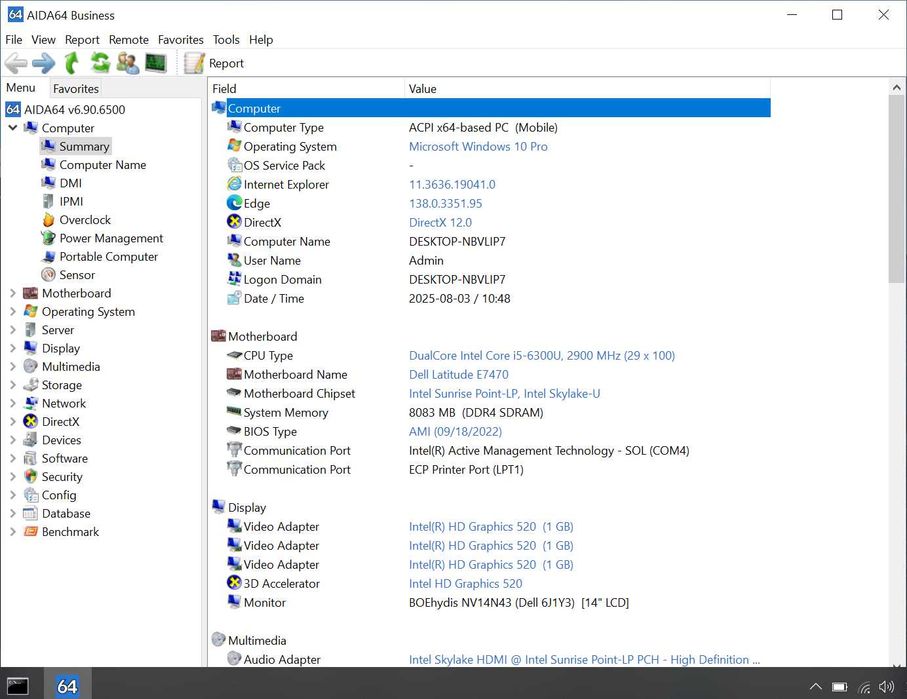Open the Help menu

261,39
